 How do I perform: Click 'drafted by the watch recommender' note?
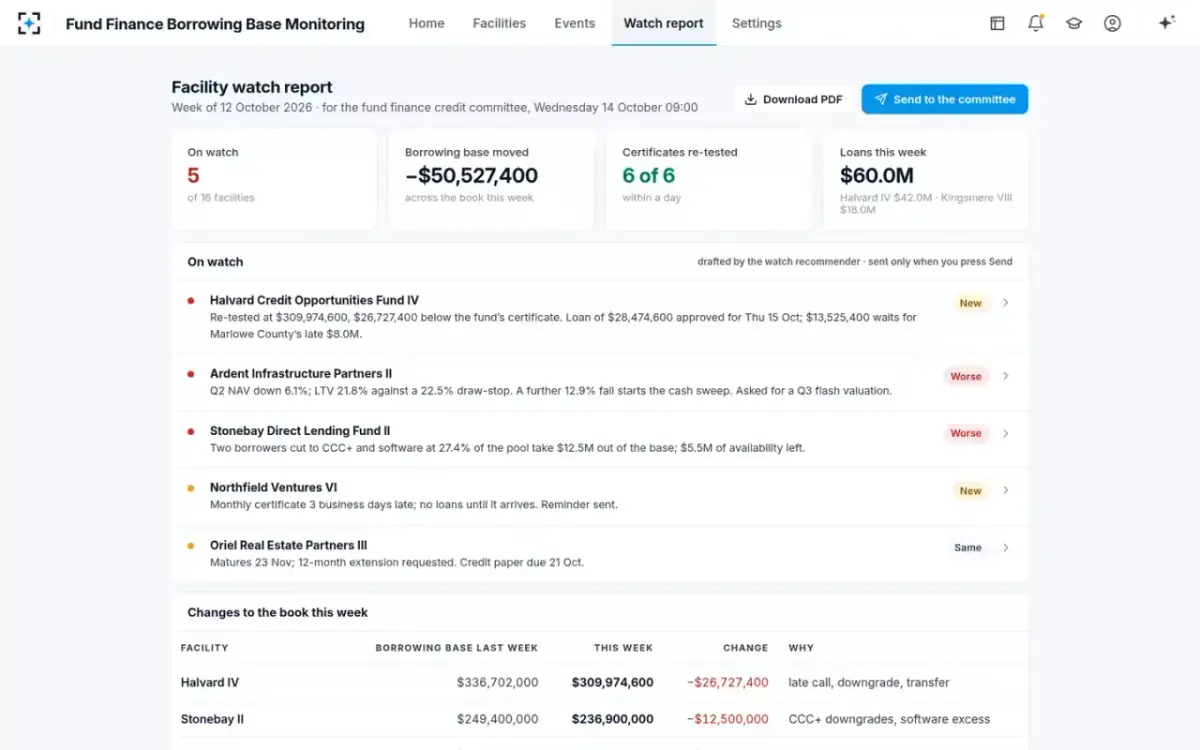779,262
